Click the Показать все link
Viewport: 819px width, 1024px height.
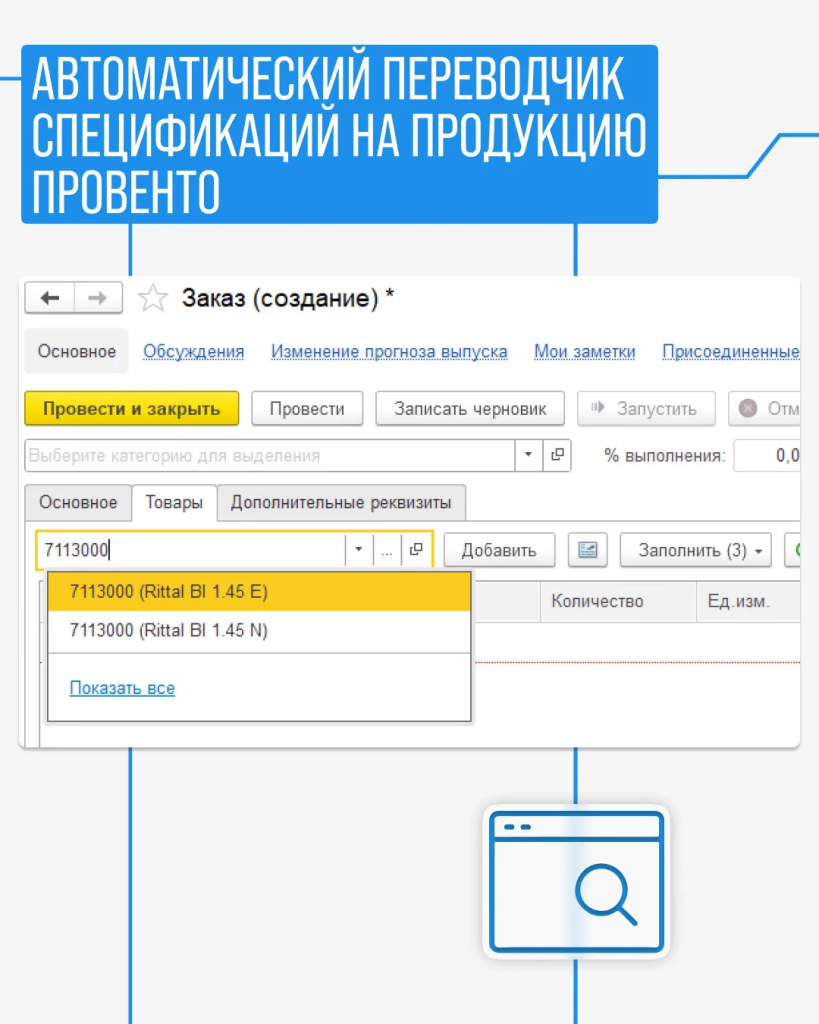coord(122,688)
